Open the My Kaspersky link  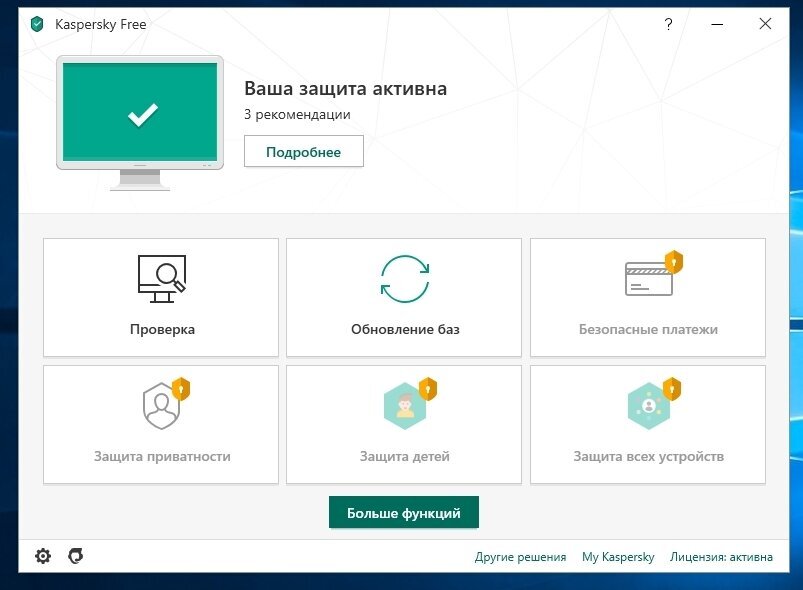pyautogui.click(x=618, y=557)
